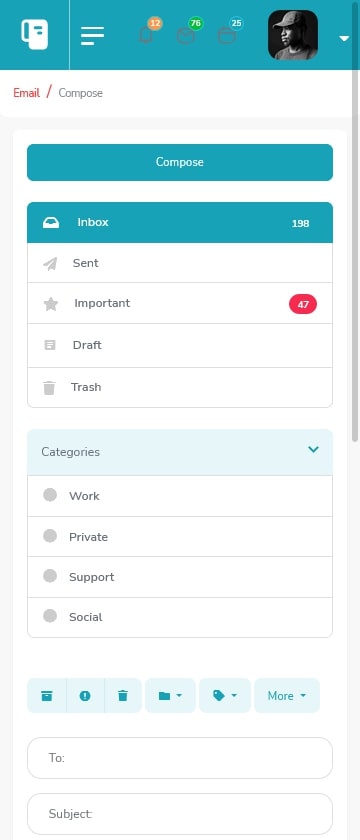Viewport: 360px width, 840px height.
Task: Go to the Sent folder
Action: tap(180, 263)
